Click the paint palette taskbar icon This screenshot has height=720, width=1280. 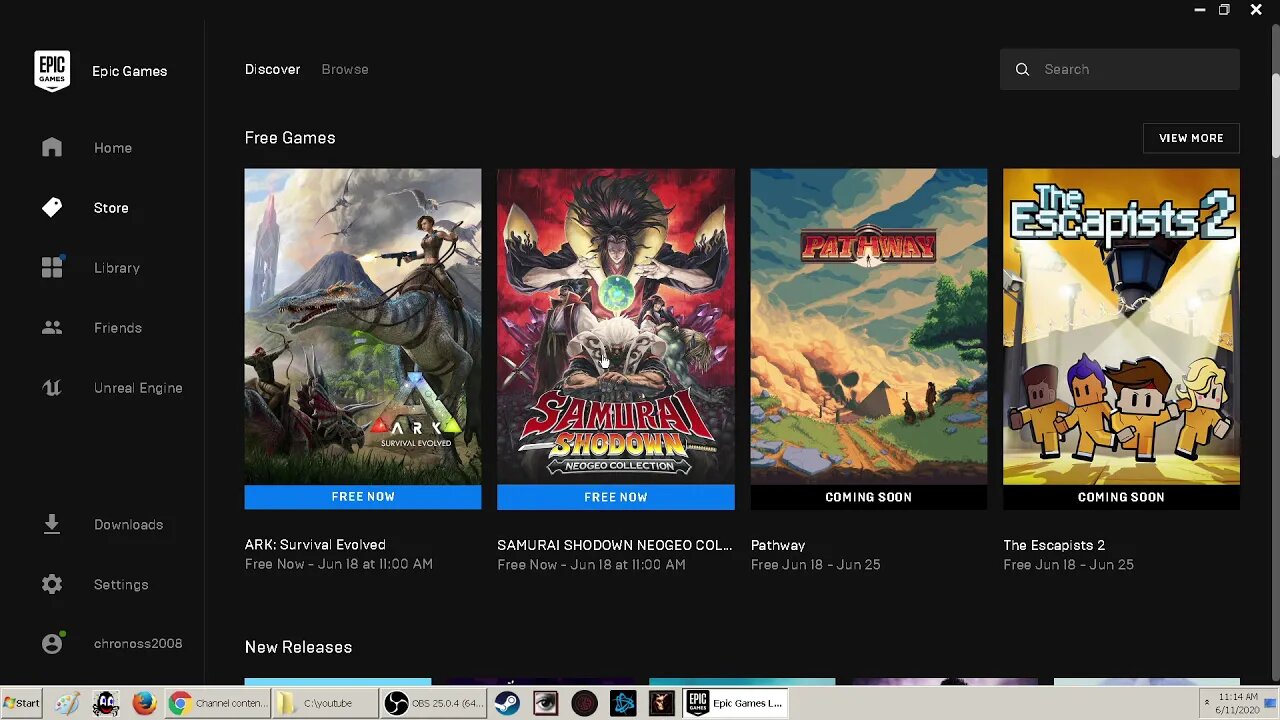[67, 703]
